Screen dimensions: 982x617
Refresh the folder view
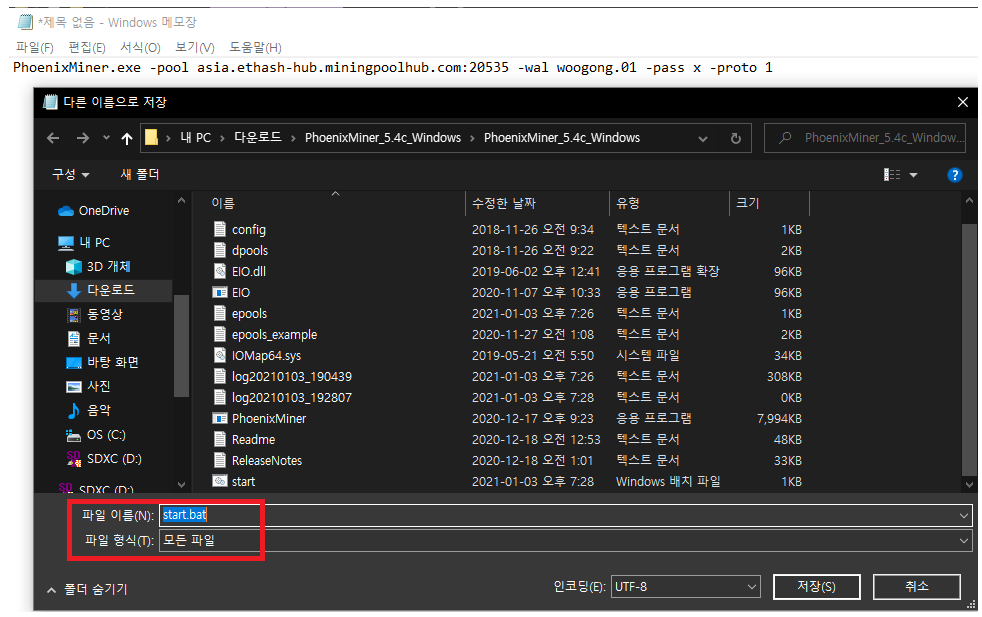[x=736, y=138]
